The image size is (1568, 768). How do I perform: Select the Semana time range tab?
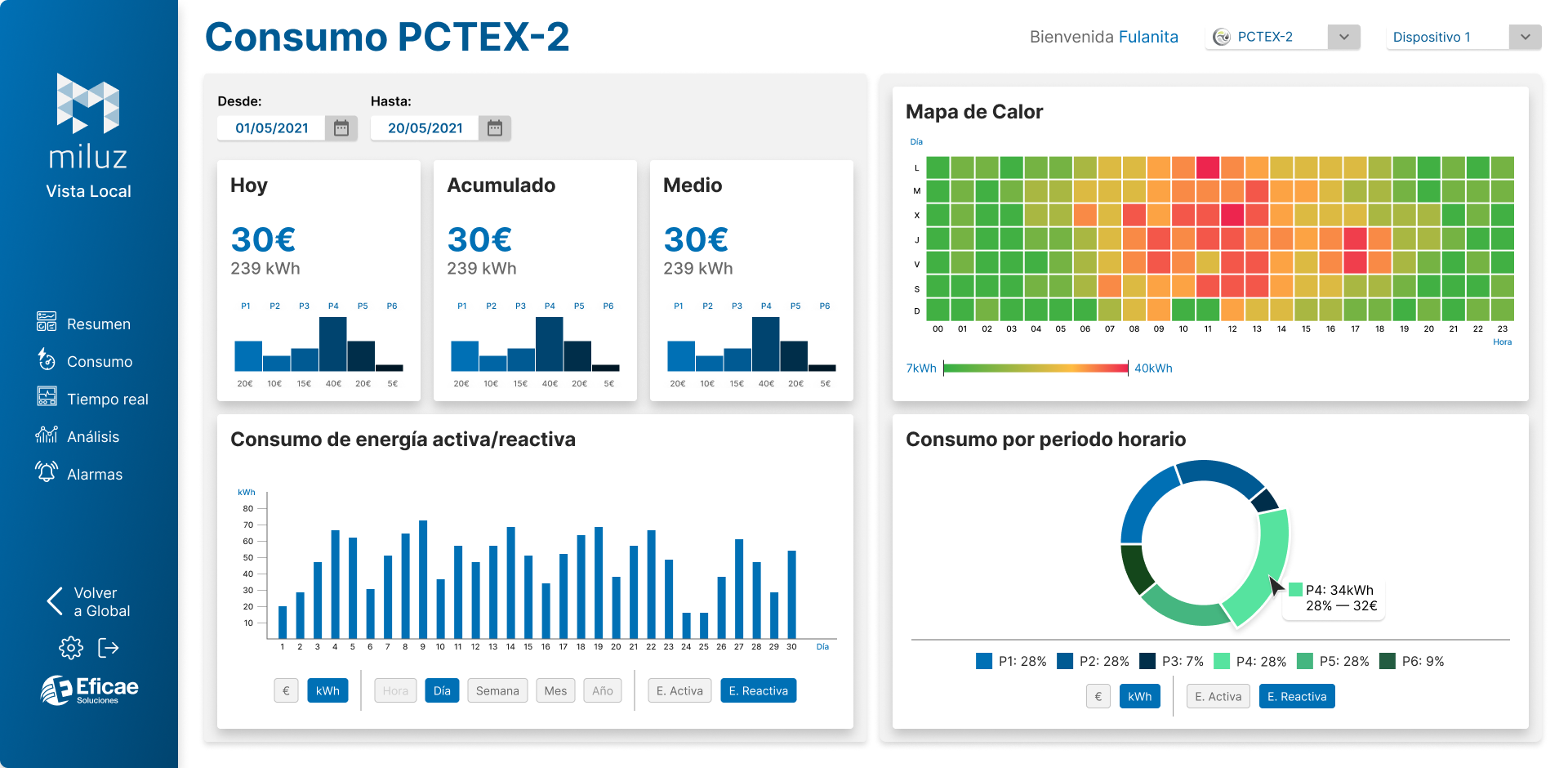[497, 691]
